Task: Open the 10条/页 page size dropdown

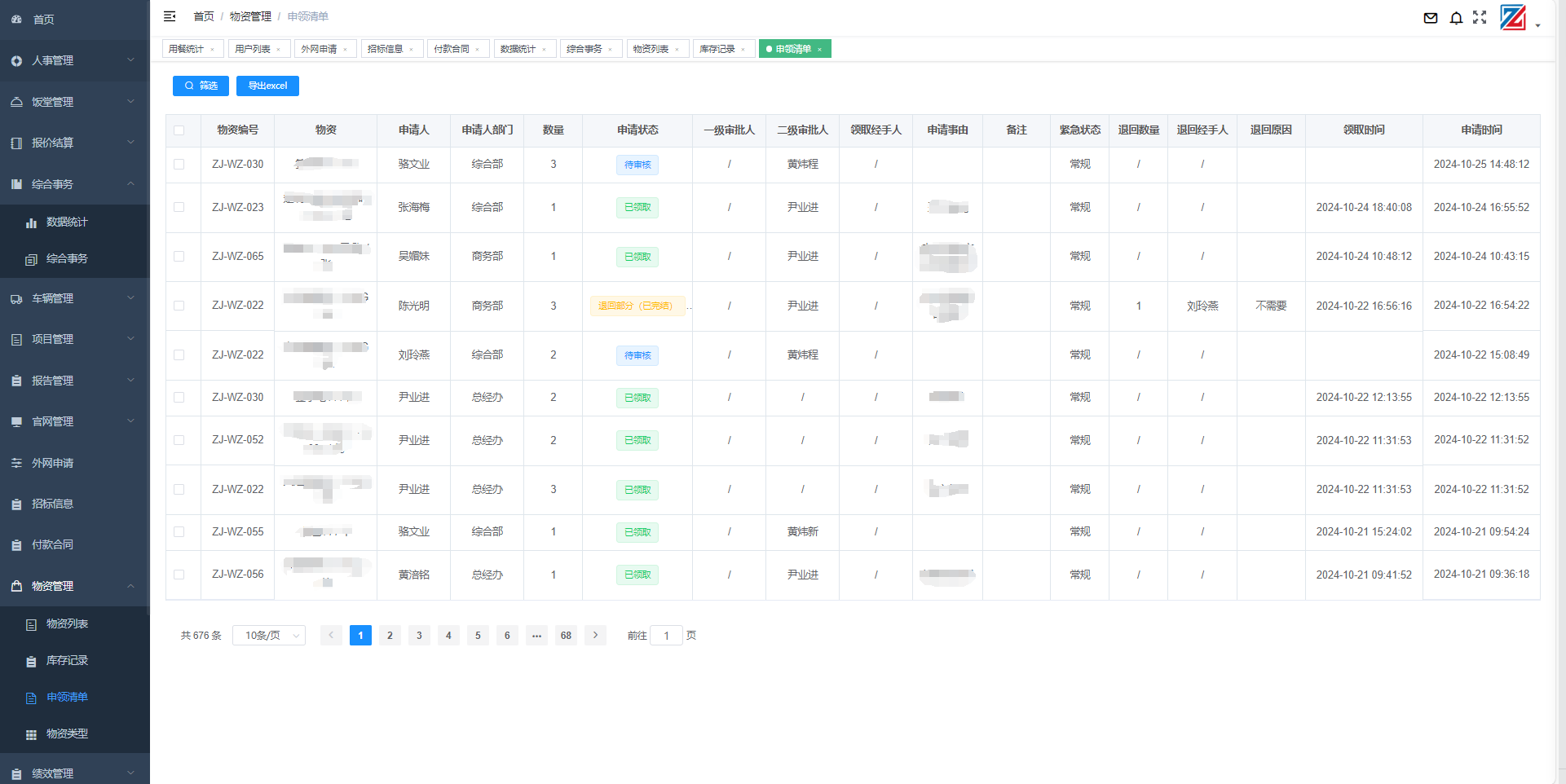Action: 269,636
